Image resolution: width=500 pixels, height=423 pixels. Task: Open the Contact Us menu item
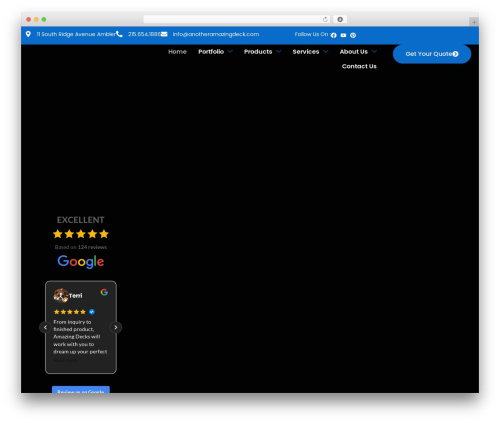pyautogui.click(x=359, y=66)
